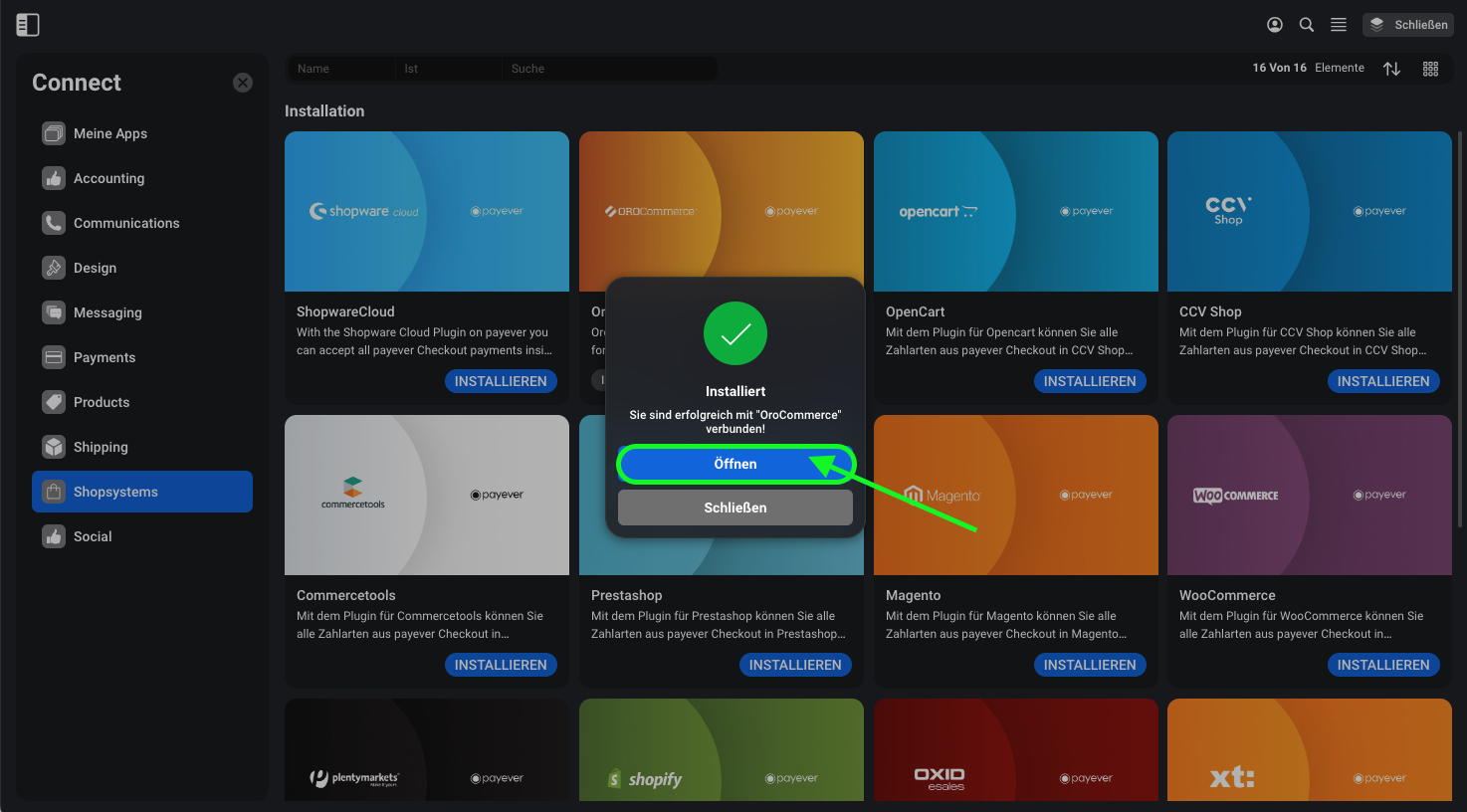Click the Communications phone icon
1467x812 pixels.
click(x=54, y=223)
